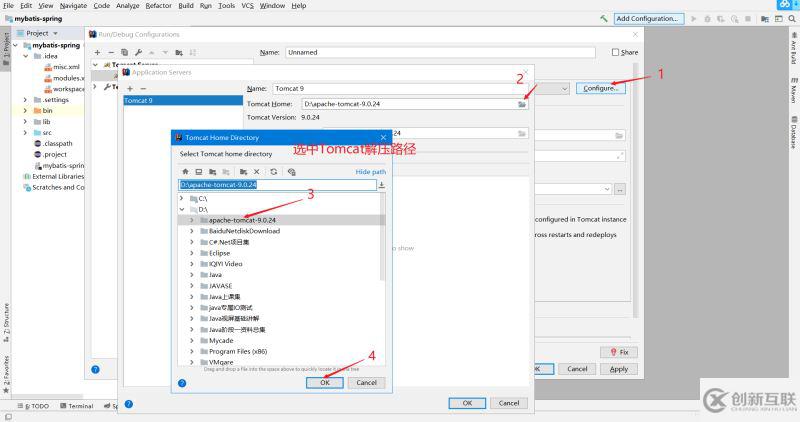Click Add Configuration... button
Screen dimensions: 800x422
pyautogui.click(x=648, y=18)
